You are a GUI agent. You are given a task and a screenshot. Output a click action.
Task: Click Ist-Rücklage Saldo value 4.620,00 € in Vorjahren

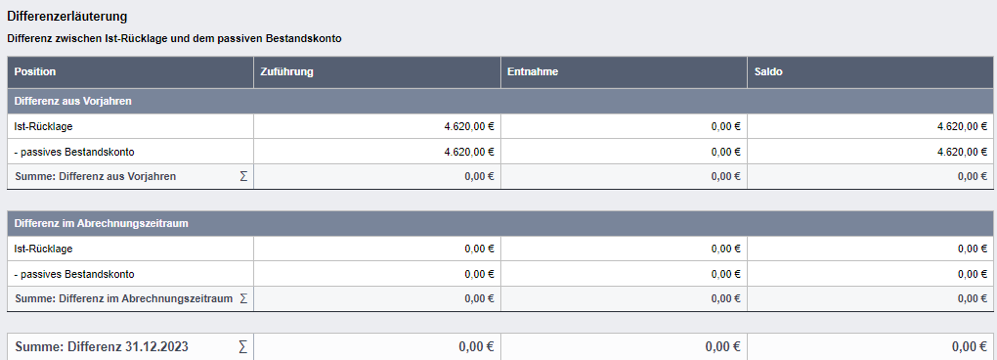pos(962,126)
